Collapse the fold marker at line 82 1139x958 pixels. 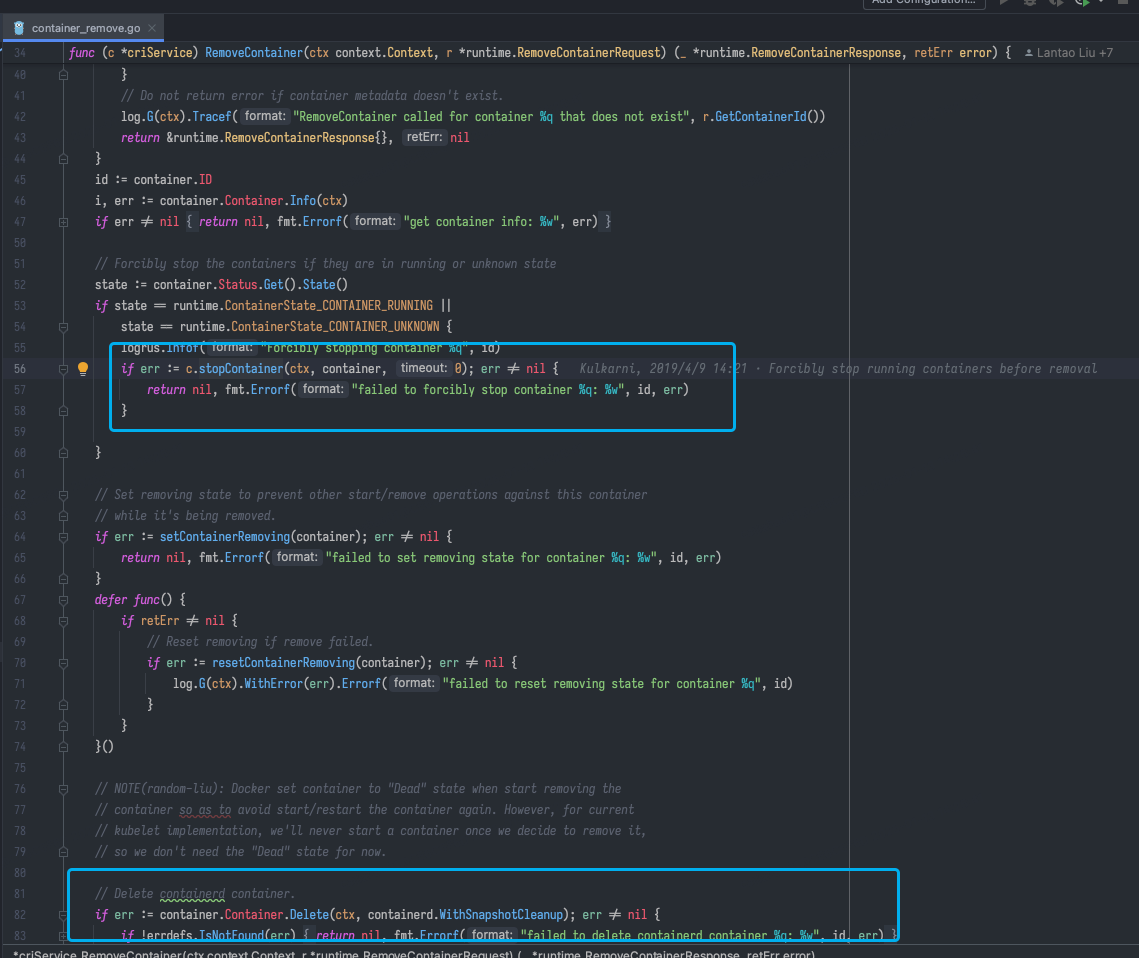tap(63, 915)
